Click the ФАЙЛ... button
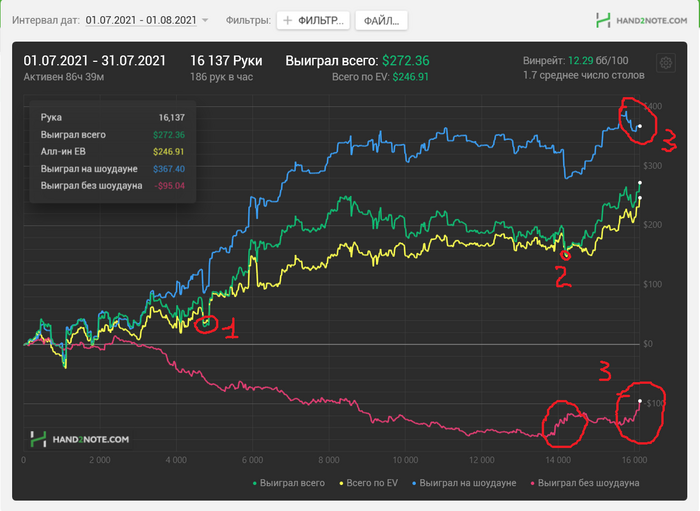This screenshot has height=511, width=700. click(381, 21)
